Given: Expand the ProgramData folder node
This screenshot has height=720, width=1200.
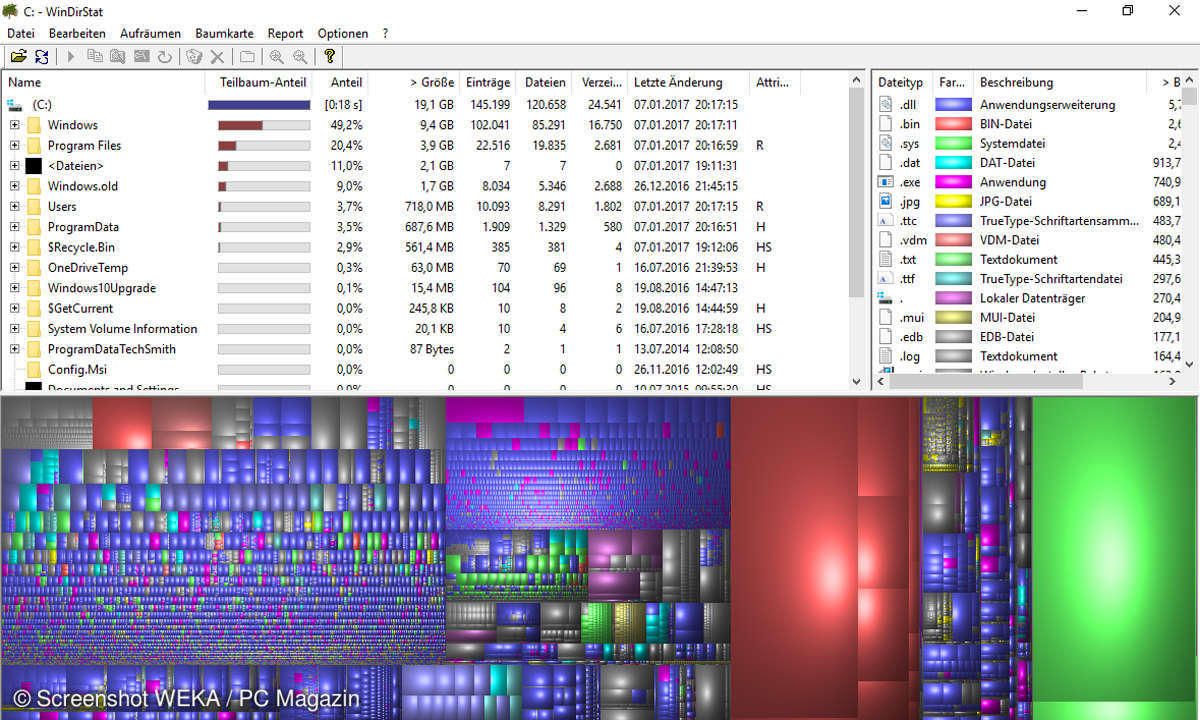Looking at the screenshot, I should (14, 227).
